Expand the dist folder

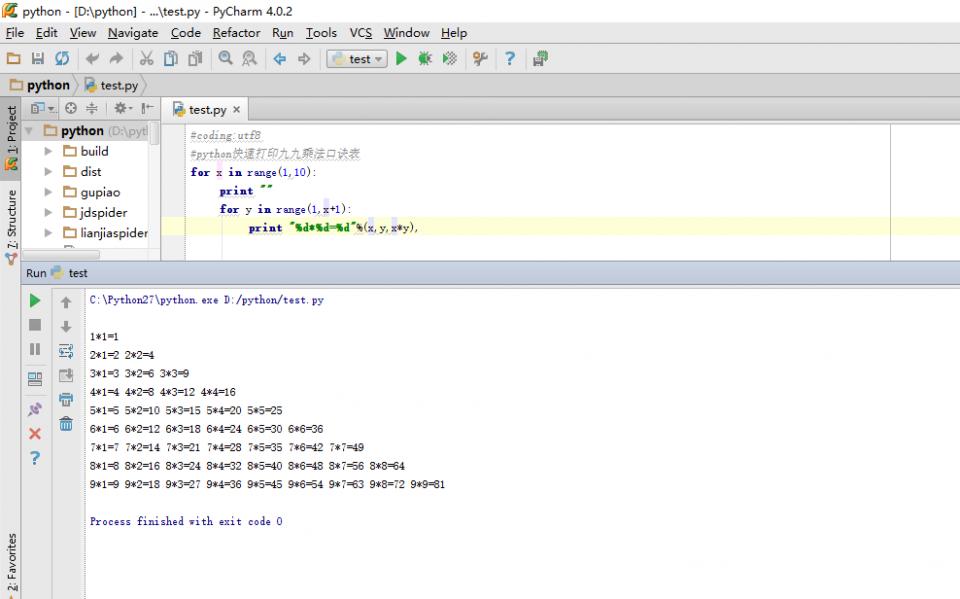click(x=48, y=171)
